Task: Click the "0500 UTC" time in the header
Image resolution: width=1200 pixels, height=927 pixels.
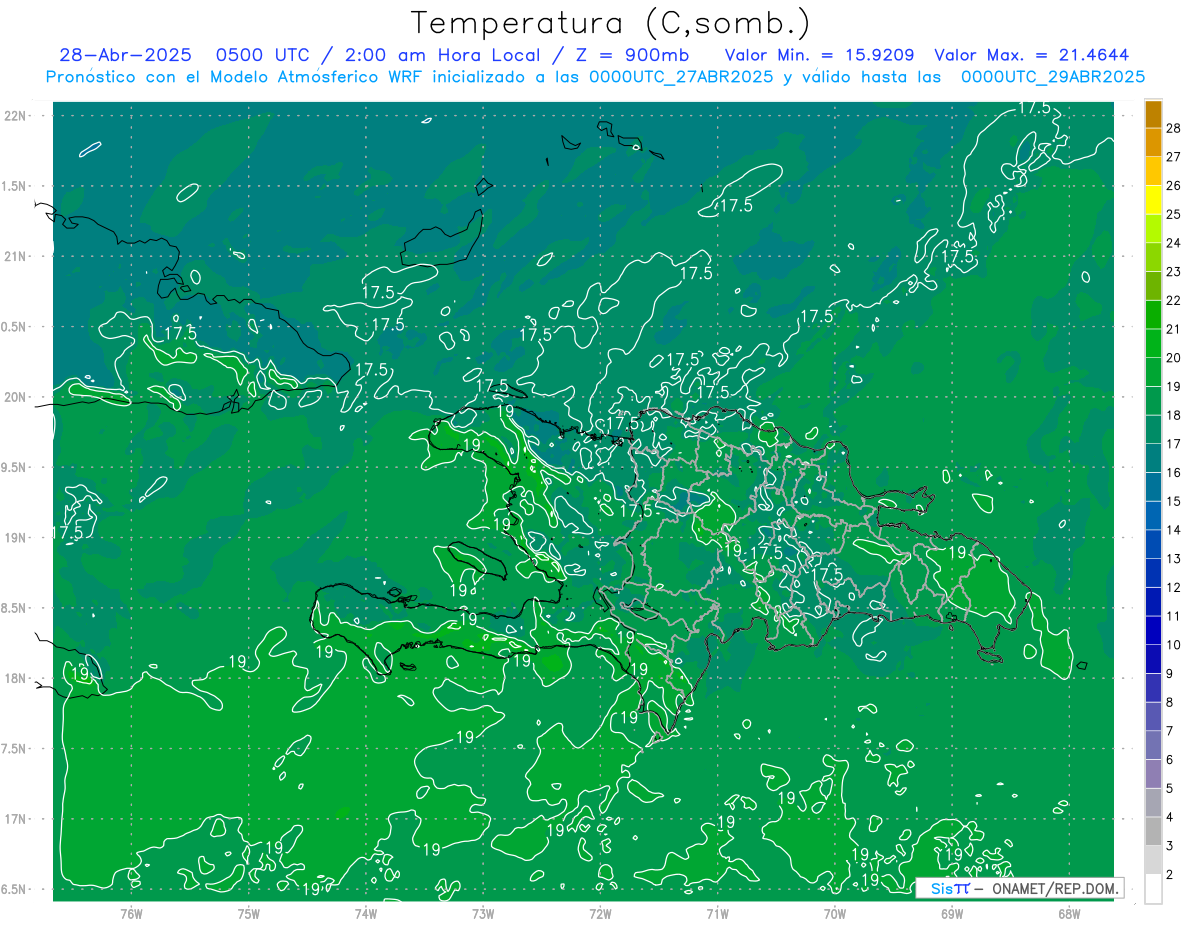Action: (x=265, y=55)
